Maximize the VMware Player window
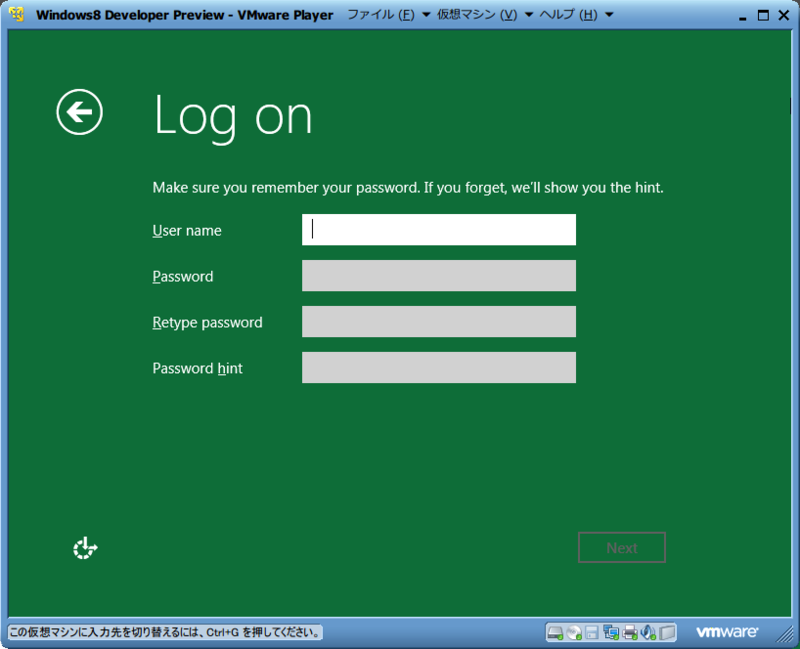This screenshot has height=649, width=800. [763, 15]
